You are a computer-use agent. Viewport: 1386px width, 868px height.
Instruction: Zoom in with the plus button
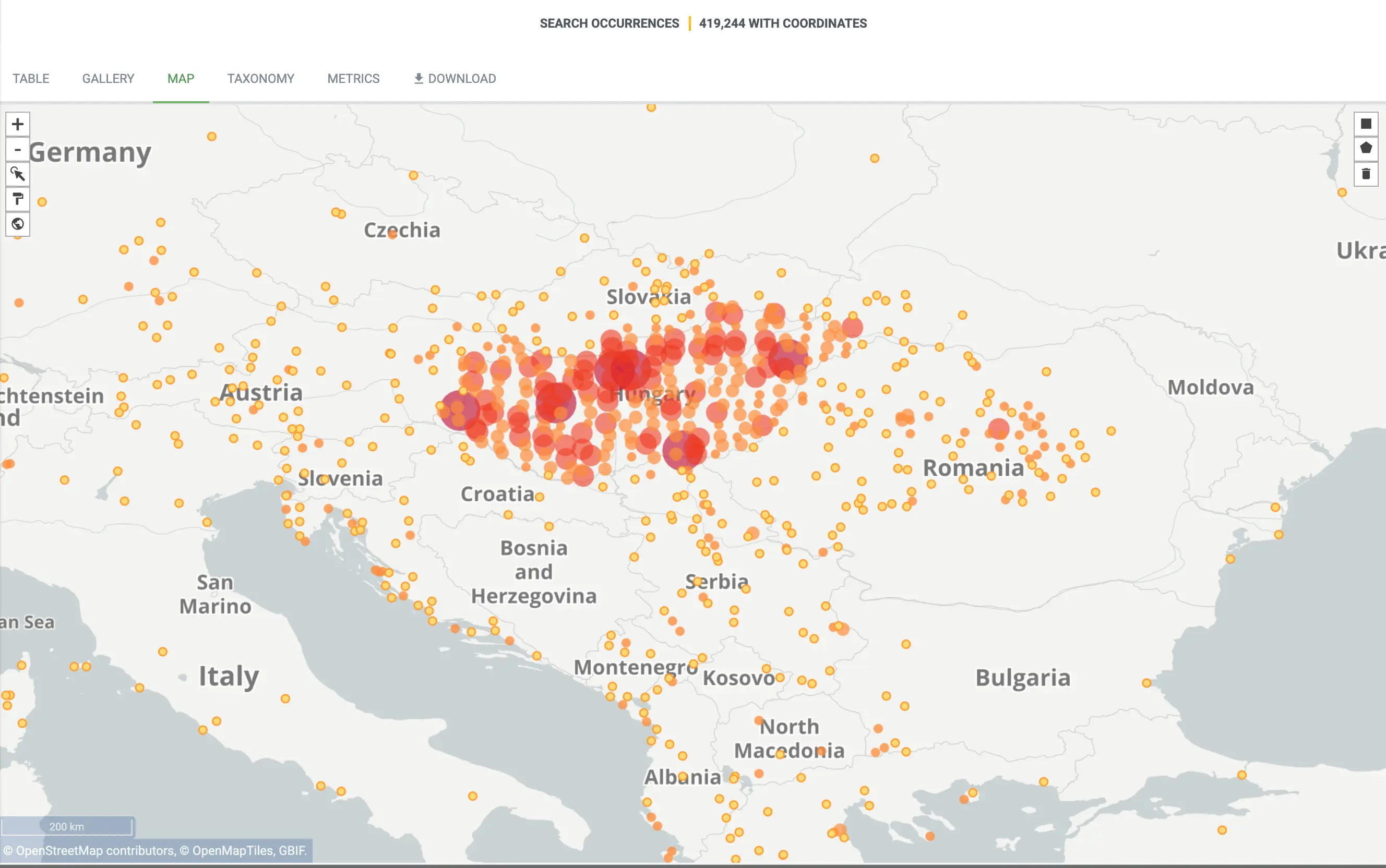click(18, 125)
